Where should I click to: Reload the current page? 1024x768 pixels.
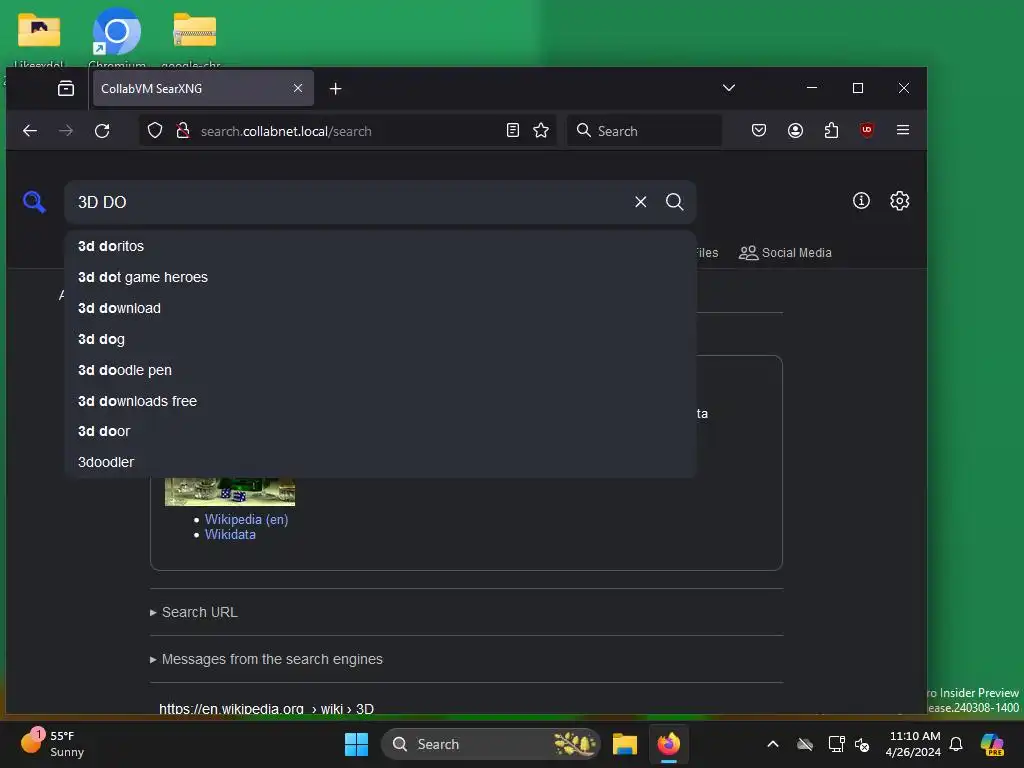(102, 131)
